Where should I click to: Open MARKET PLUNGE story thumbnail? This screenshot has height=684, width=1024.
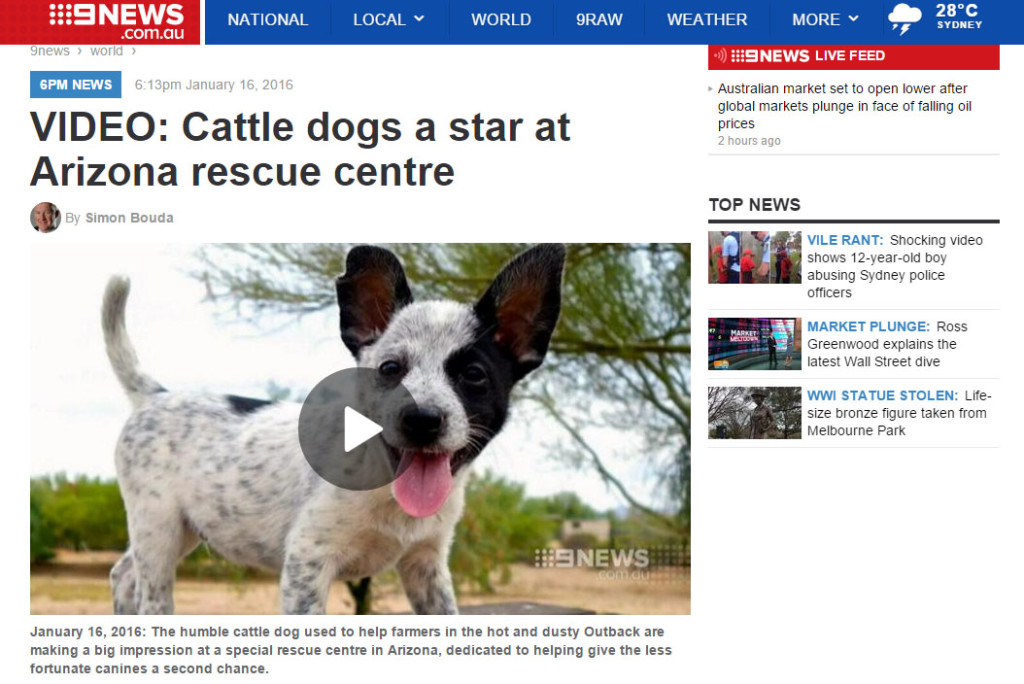point(754,344)
